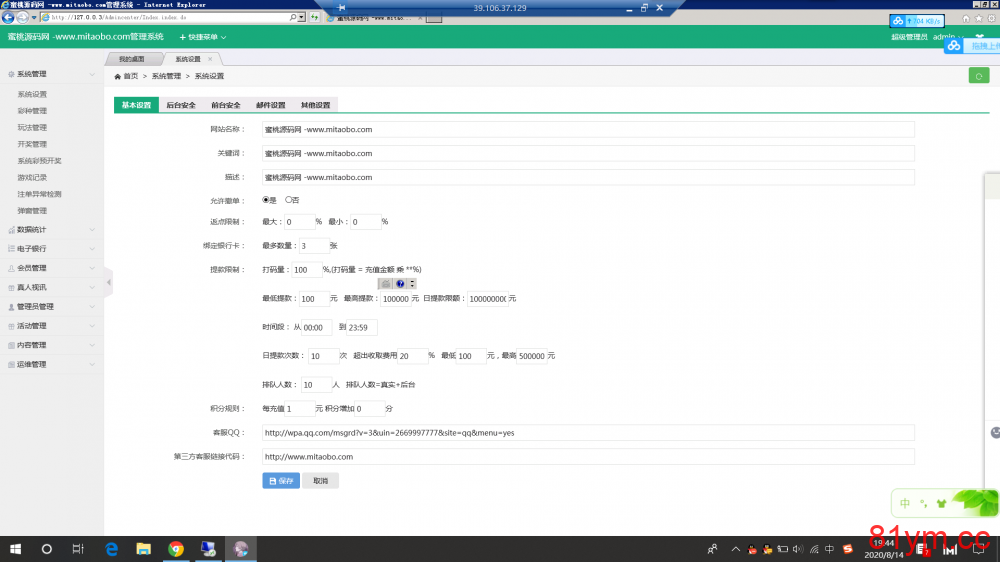The height and width of the screenshot is (562, 1000).
Task: Expand the 会员管理 sidebar section
Action: (50, 268)
